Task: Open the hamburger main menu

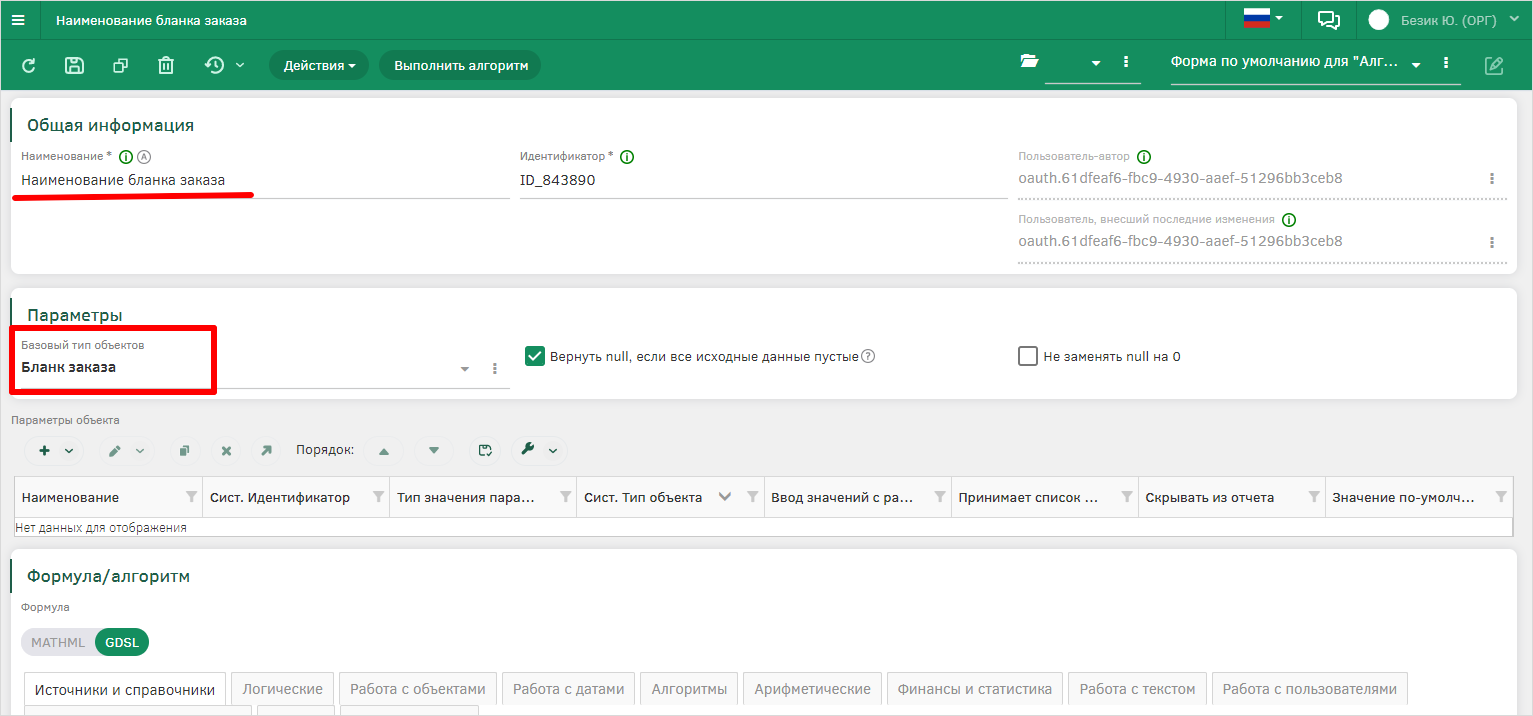Action: 18,20
